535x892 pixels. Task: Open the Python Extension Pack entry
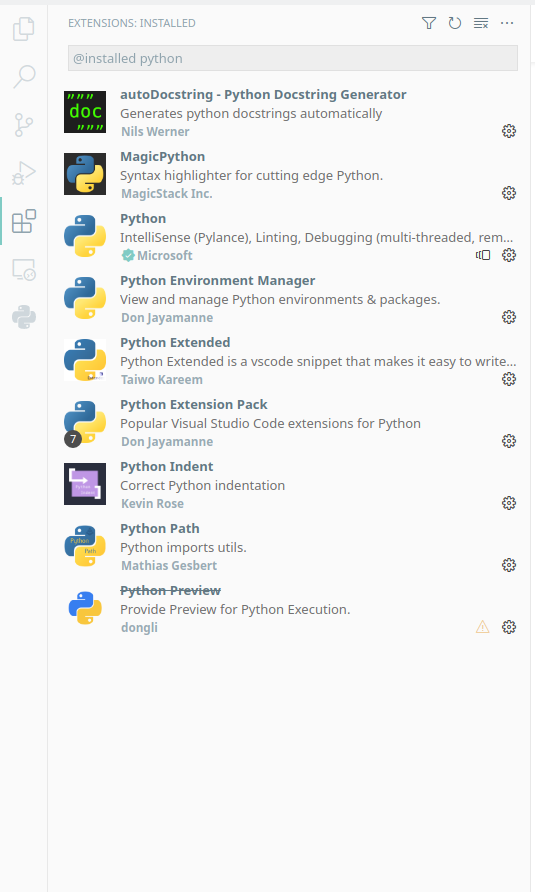pos(290,423)
